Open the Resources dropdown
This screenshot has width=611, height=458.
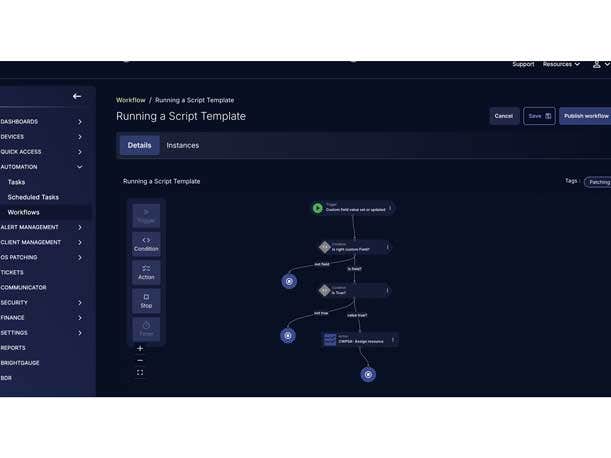click(561, 64)
